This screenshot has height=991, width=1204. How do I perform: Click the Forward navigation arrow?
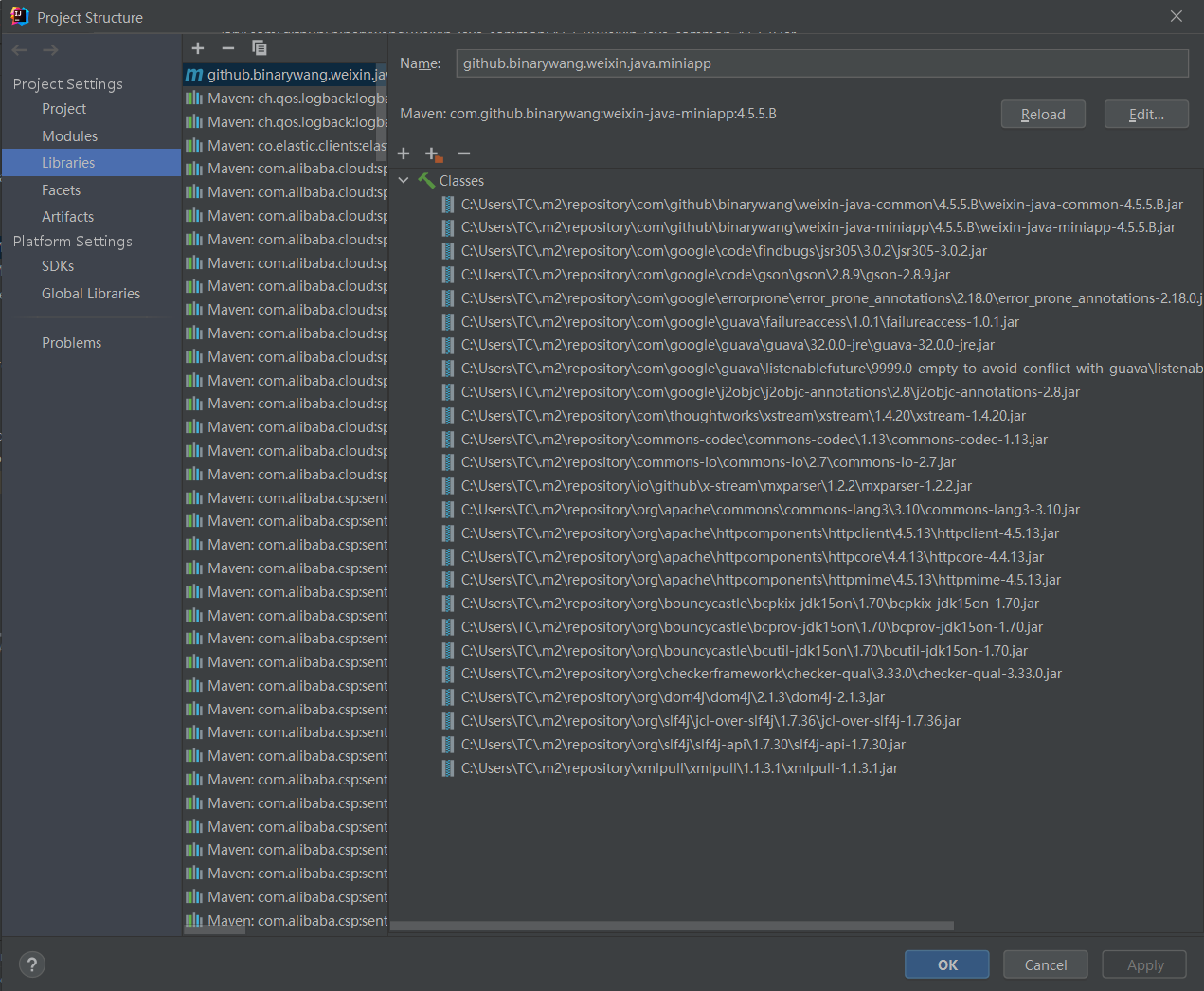(x=51, y=50)
